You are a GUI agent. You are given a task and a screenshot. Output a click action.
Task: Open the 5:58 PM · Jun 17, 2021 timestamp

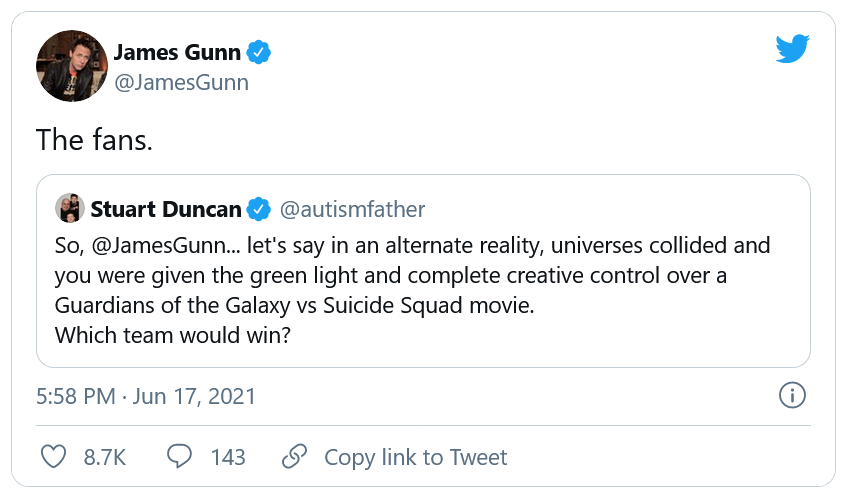146,396
